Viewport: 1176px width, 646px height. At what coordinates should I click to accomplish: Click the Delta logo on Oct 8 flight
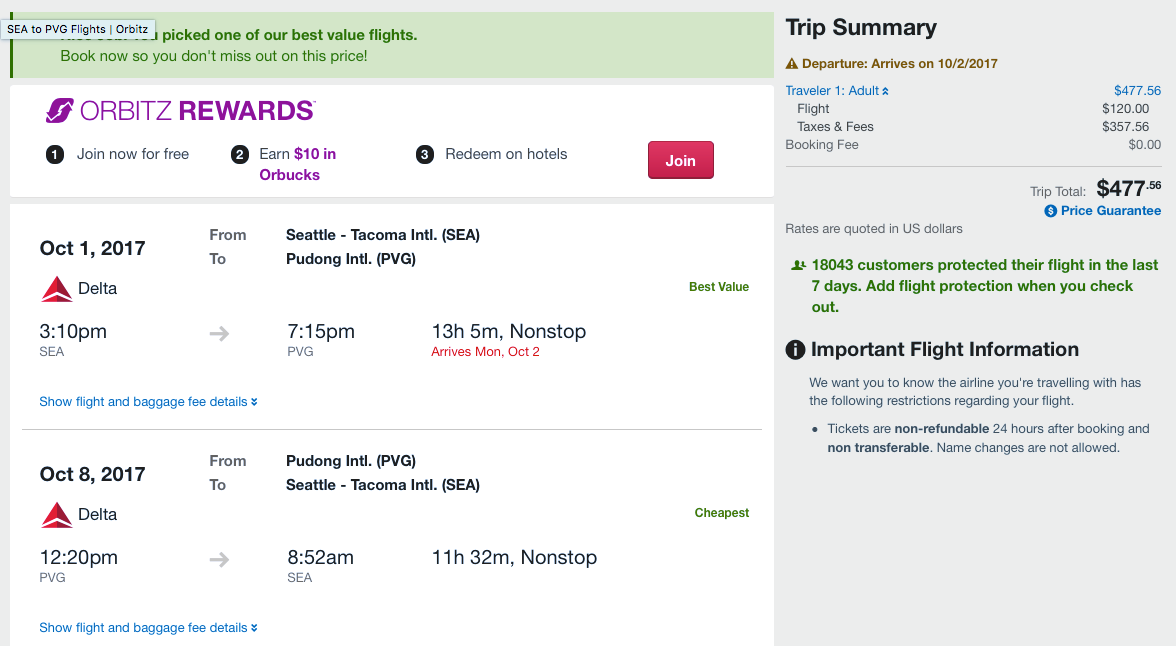(x=57, y=515)
